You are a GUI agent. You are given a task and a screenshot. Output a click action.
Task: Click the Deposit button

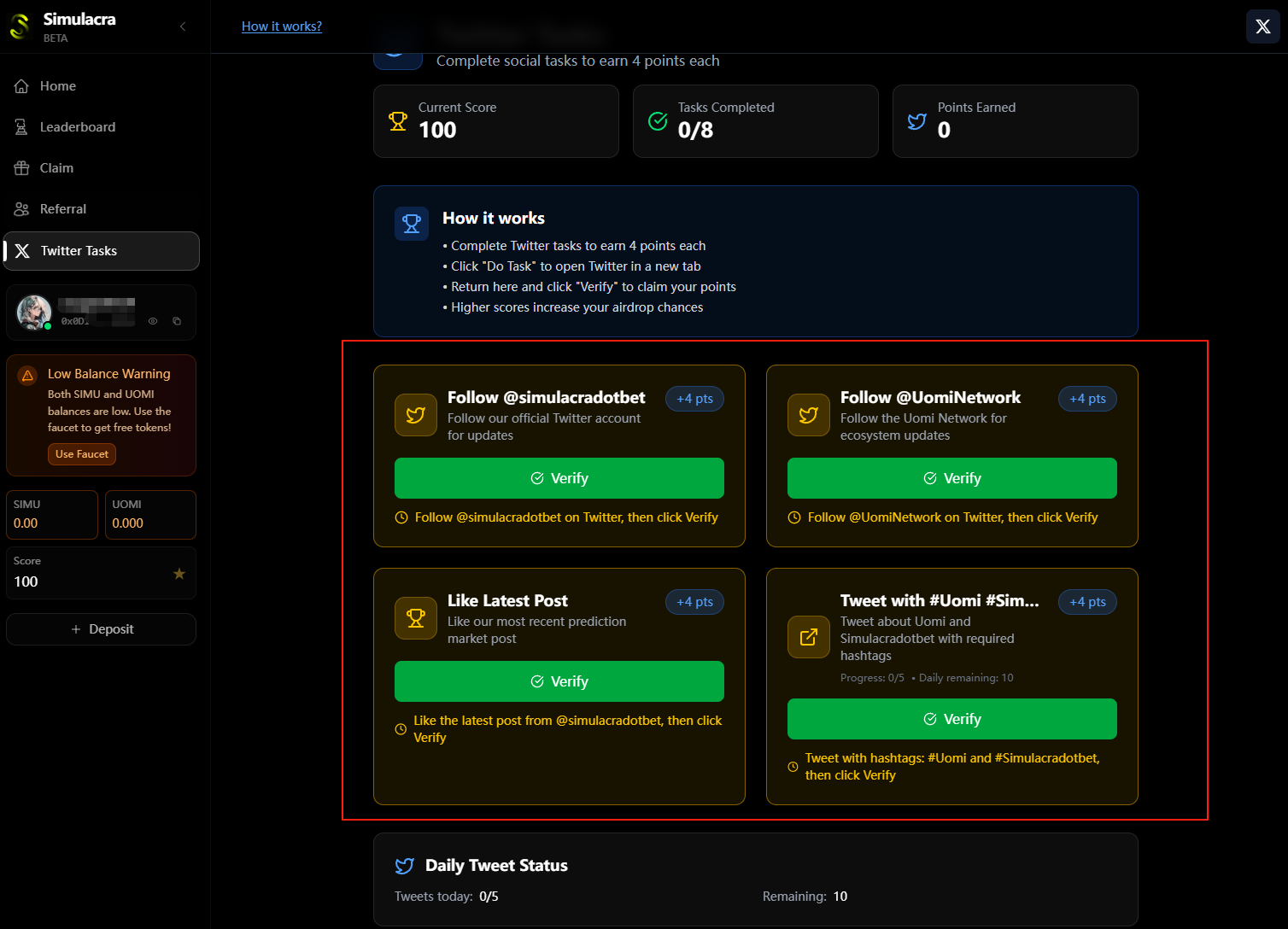(102, 629)
